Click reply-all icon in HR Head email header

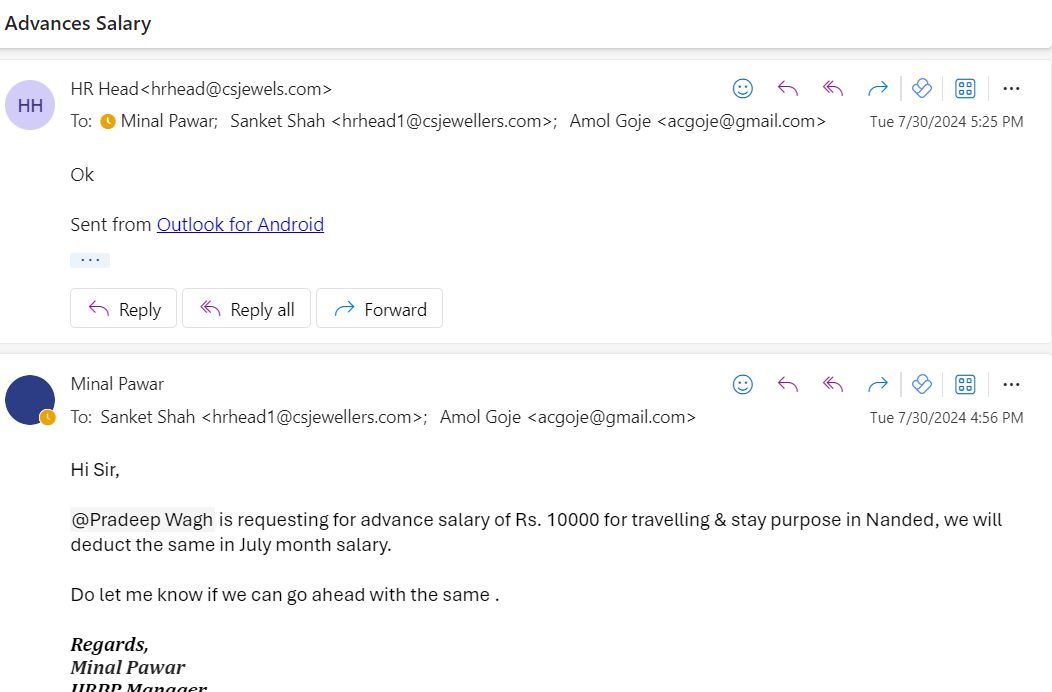(x=833, y=89)
